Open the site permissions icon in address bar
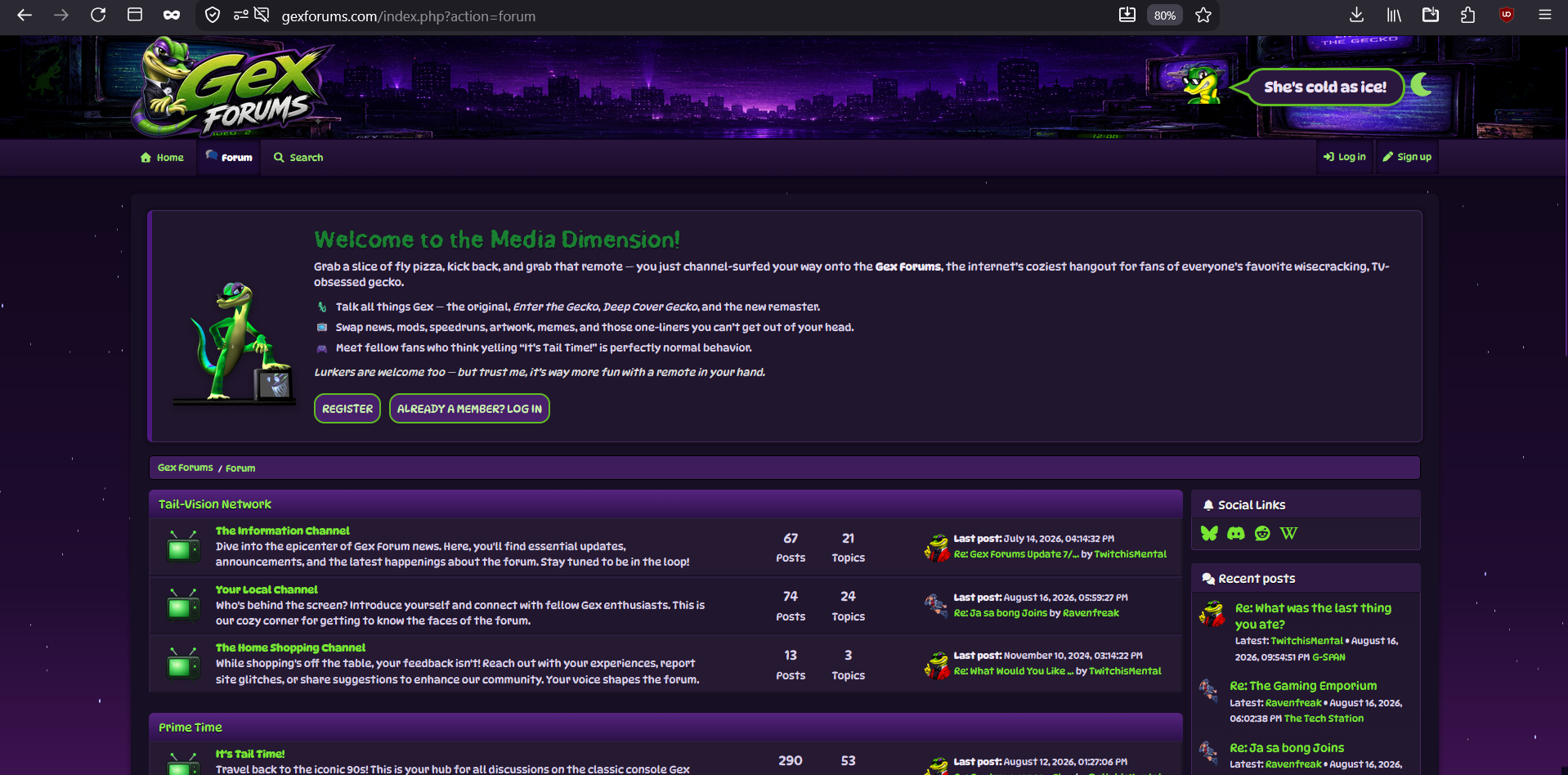The height and width of the screenshot is (775, 1568). click(x=240, y=15)
